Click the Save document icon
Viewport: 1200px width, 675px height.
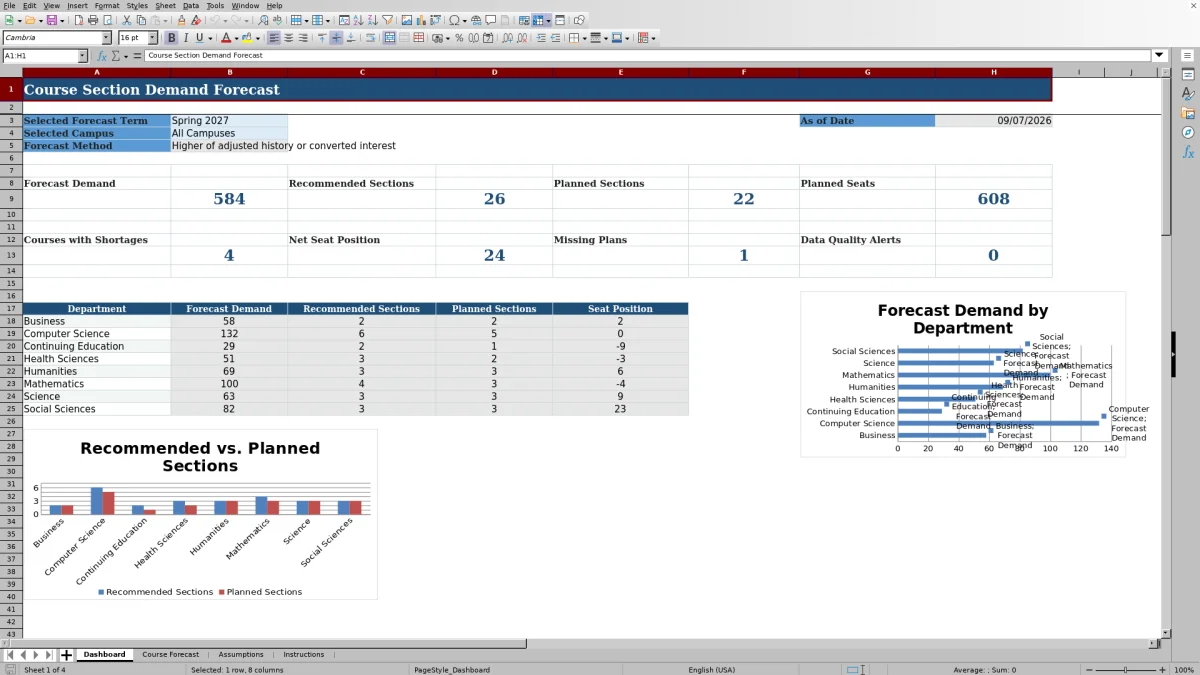(x=50, y=20)
